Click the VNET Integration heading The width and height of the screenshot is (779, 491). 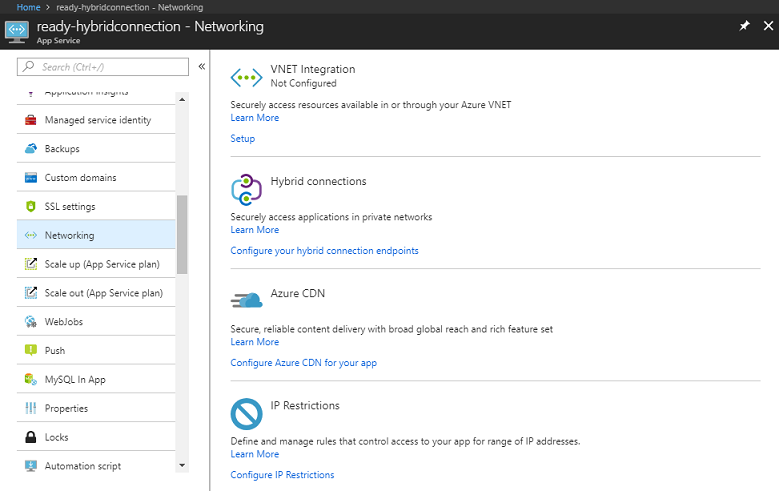[313, 69]
